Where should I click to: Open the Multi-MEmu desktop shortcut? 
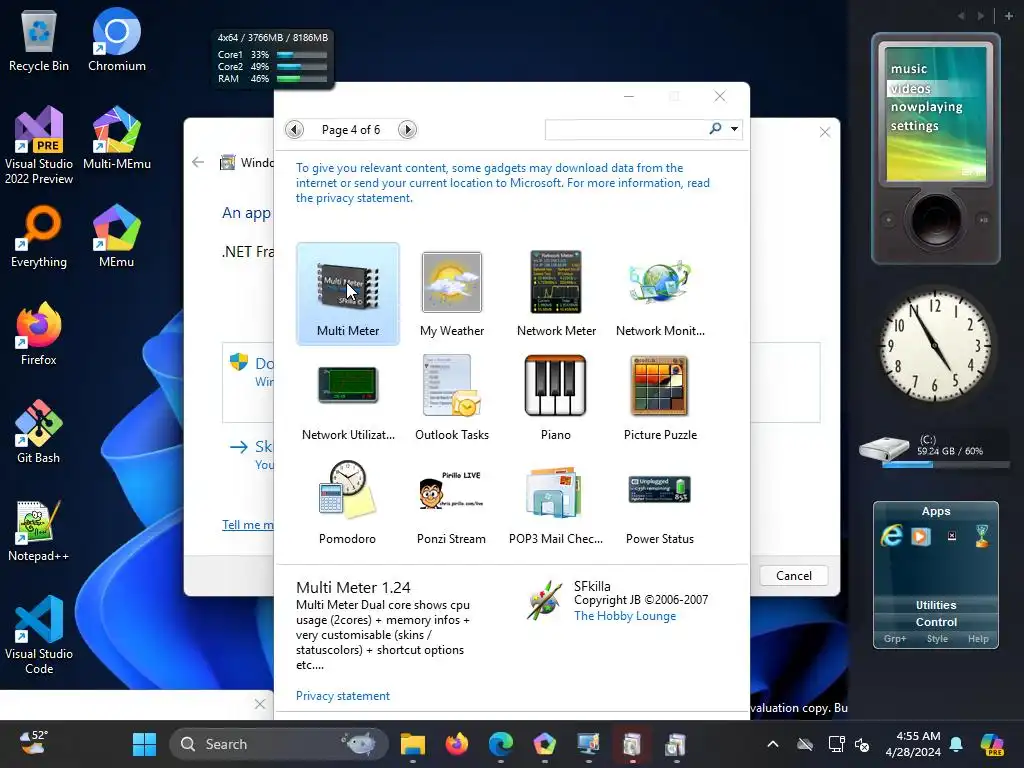tap(117, 138)
